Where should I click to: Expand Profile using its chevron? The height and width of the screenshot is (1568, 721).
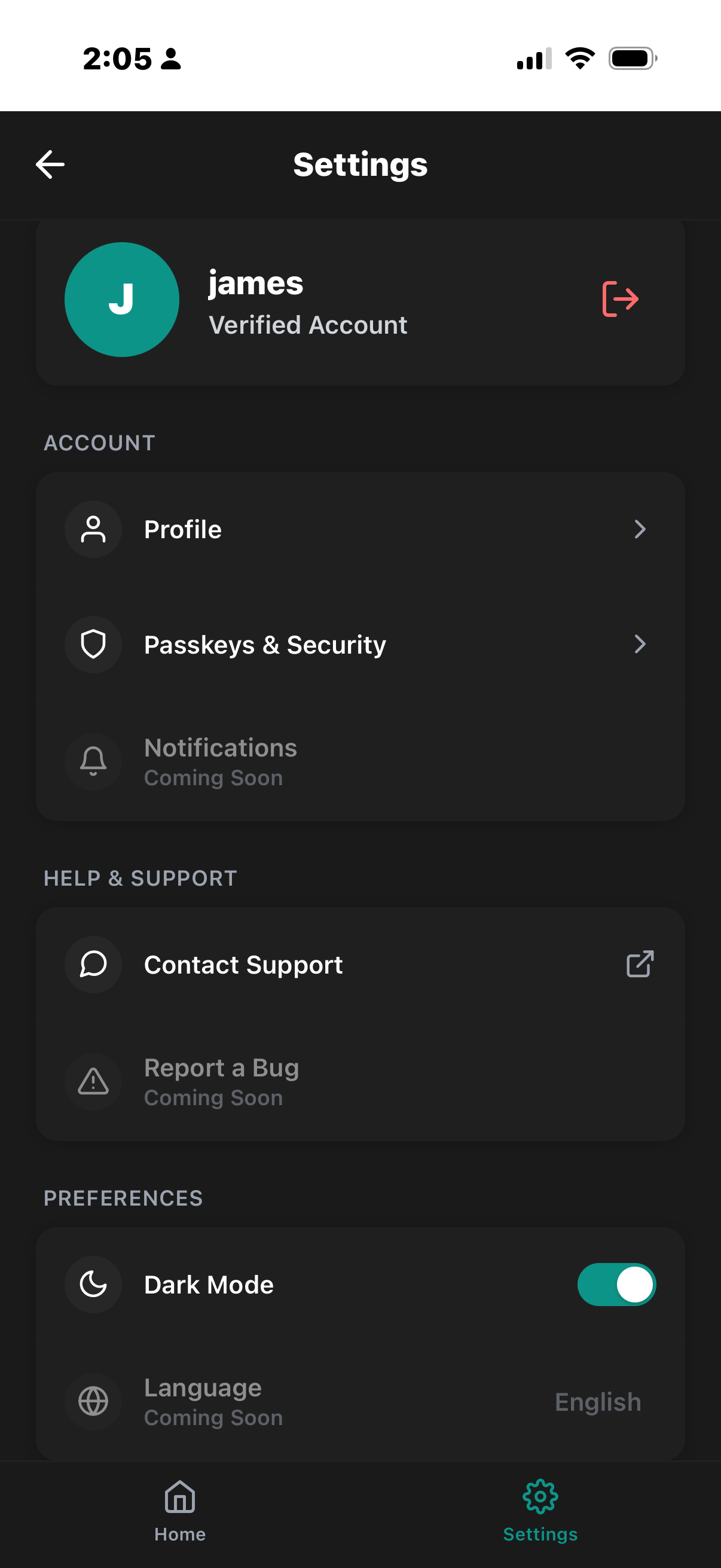pyautogui.click(x=640, y=529)
